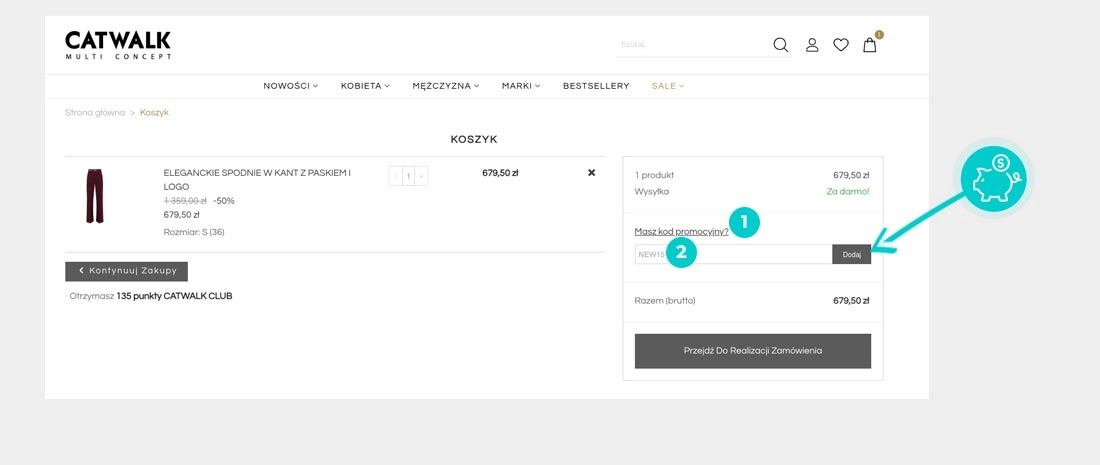Click the Dodaj promo code button
The image size is (1100, 465).
[x=851, y=255]
